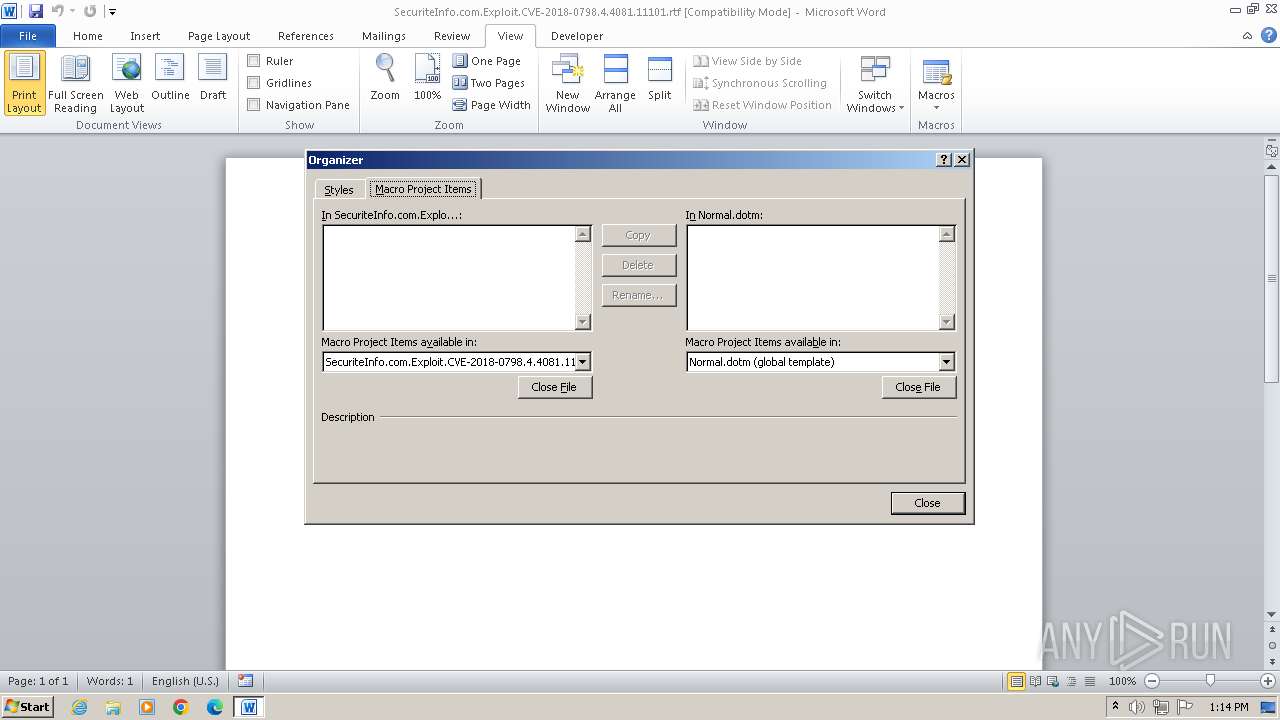This screenshot has width=1280, height=720.
Task: Click the Save icon in quick access
Action: pyautogui.click(x=36, y=11)
